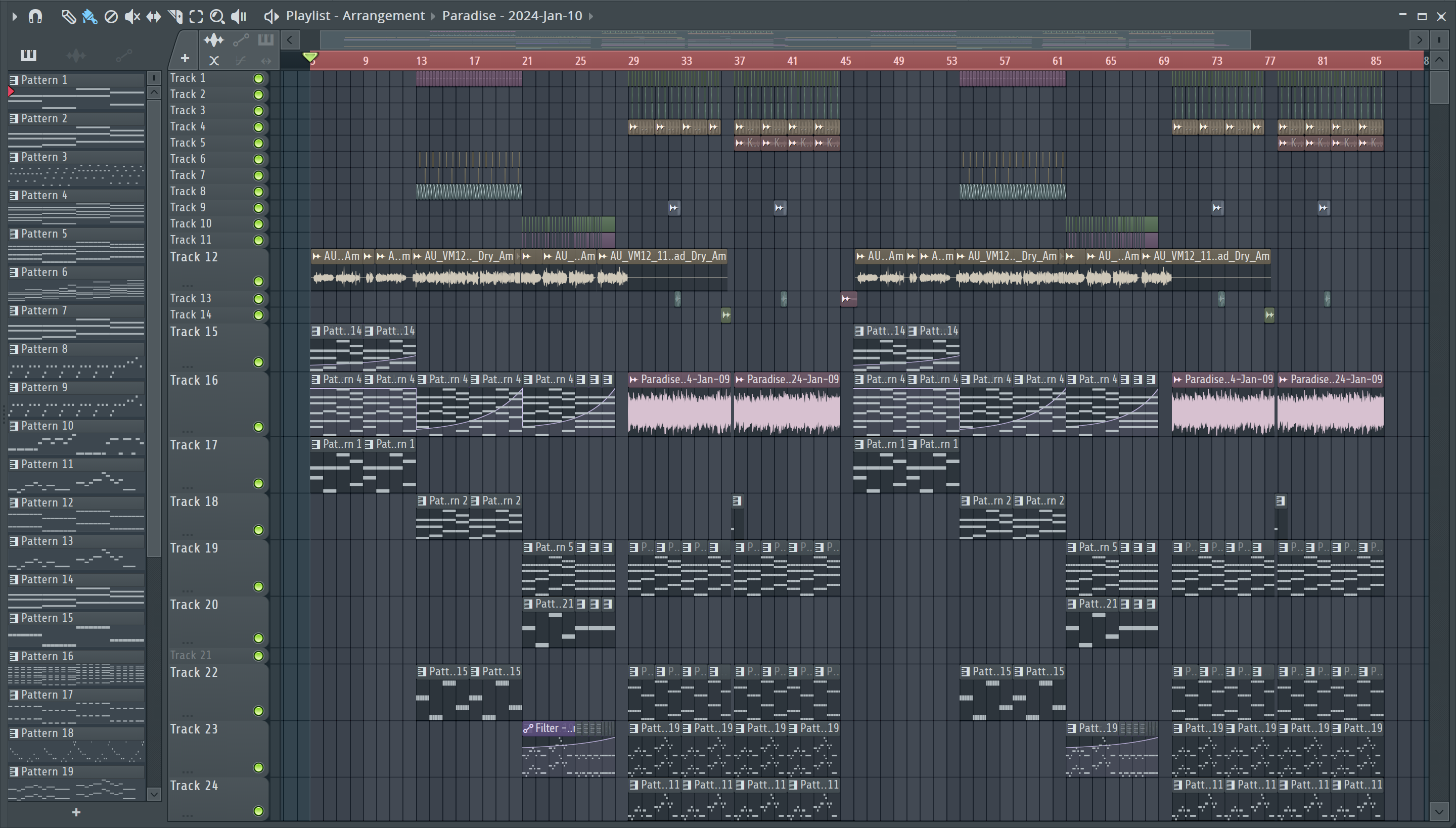Click the plus button above track list
The image size is (1456, 828).
click(185, 58)
